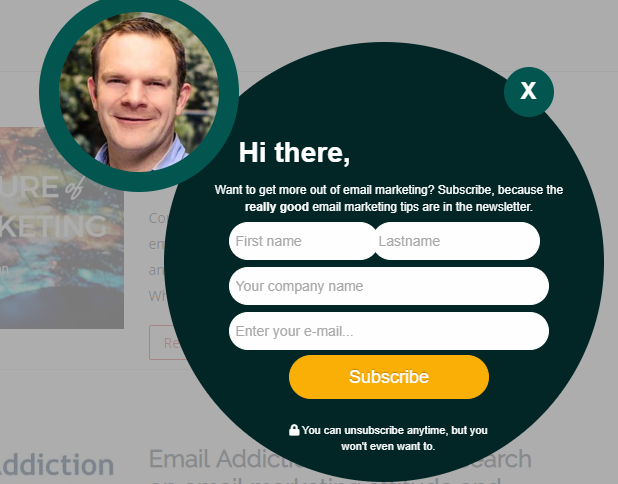Click the "earch" heading fragment beside the popup
This screenshot has width=618, height=484.
501,459
